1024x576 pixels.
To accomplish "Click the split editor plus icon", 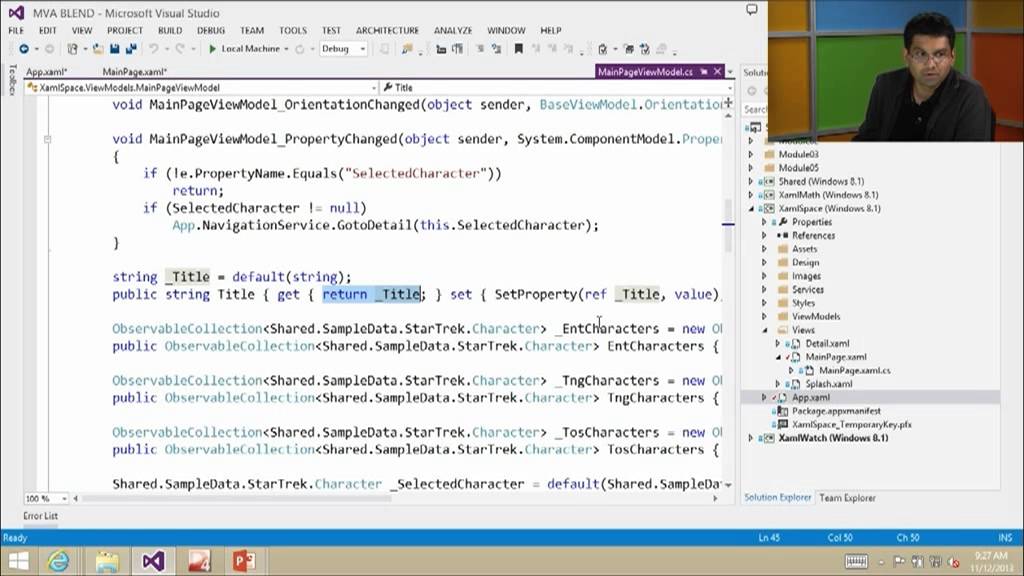I will point(728,103).
